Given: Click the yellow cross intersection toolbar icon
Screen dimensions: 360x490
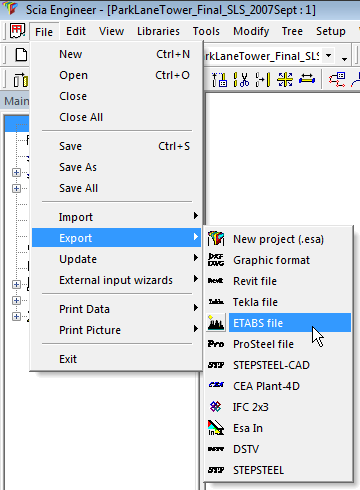Looking at the screenshot, I should coord(285,80).
